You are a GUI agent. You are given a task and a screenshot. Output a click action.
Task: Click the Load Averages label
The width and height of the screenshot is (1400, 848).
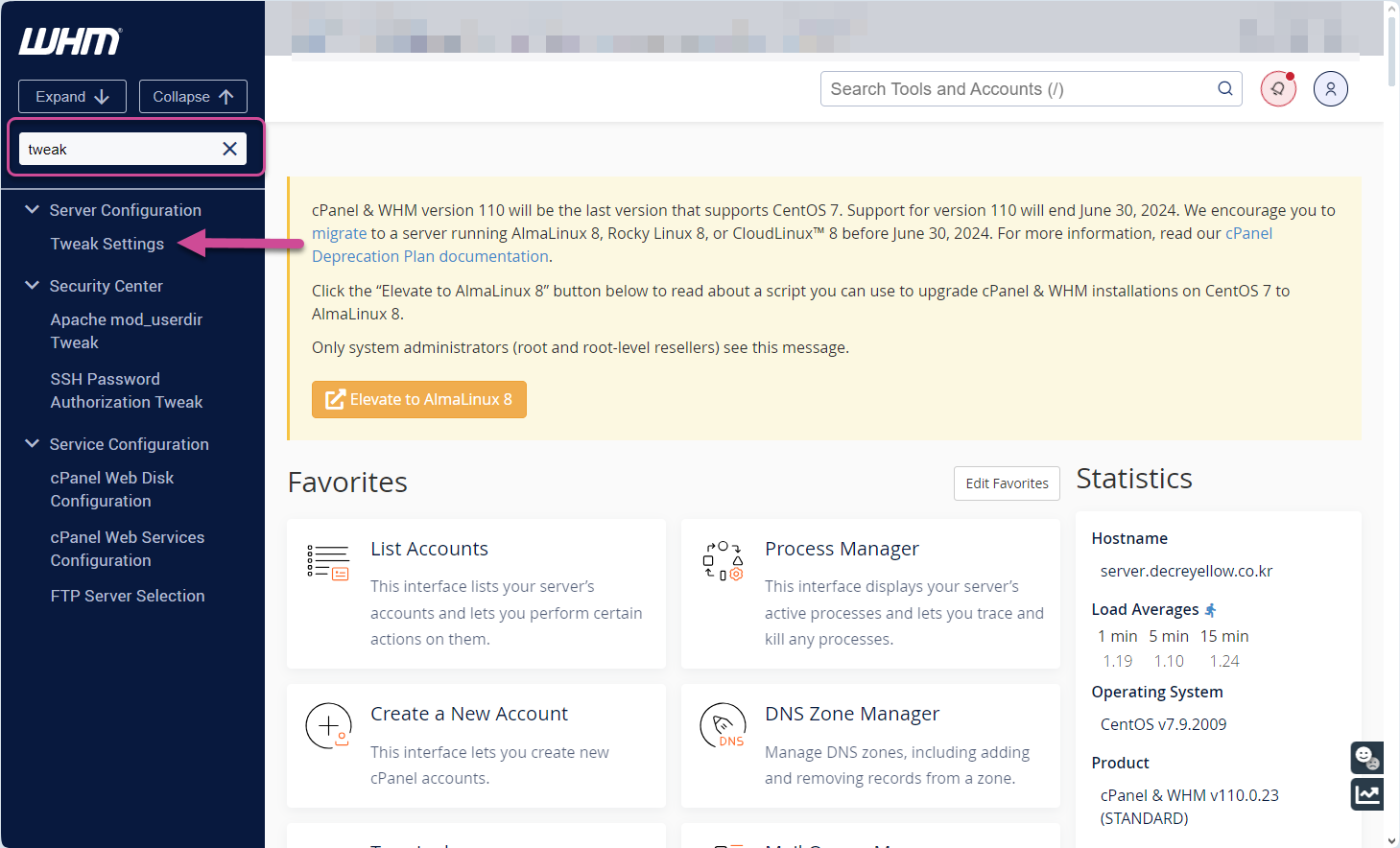click(1145, 609)
